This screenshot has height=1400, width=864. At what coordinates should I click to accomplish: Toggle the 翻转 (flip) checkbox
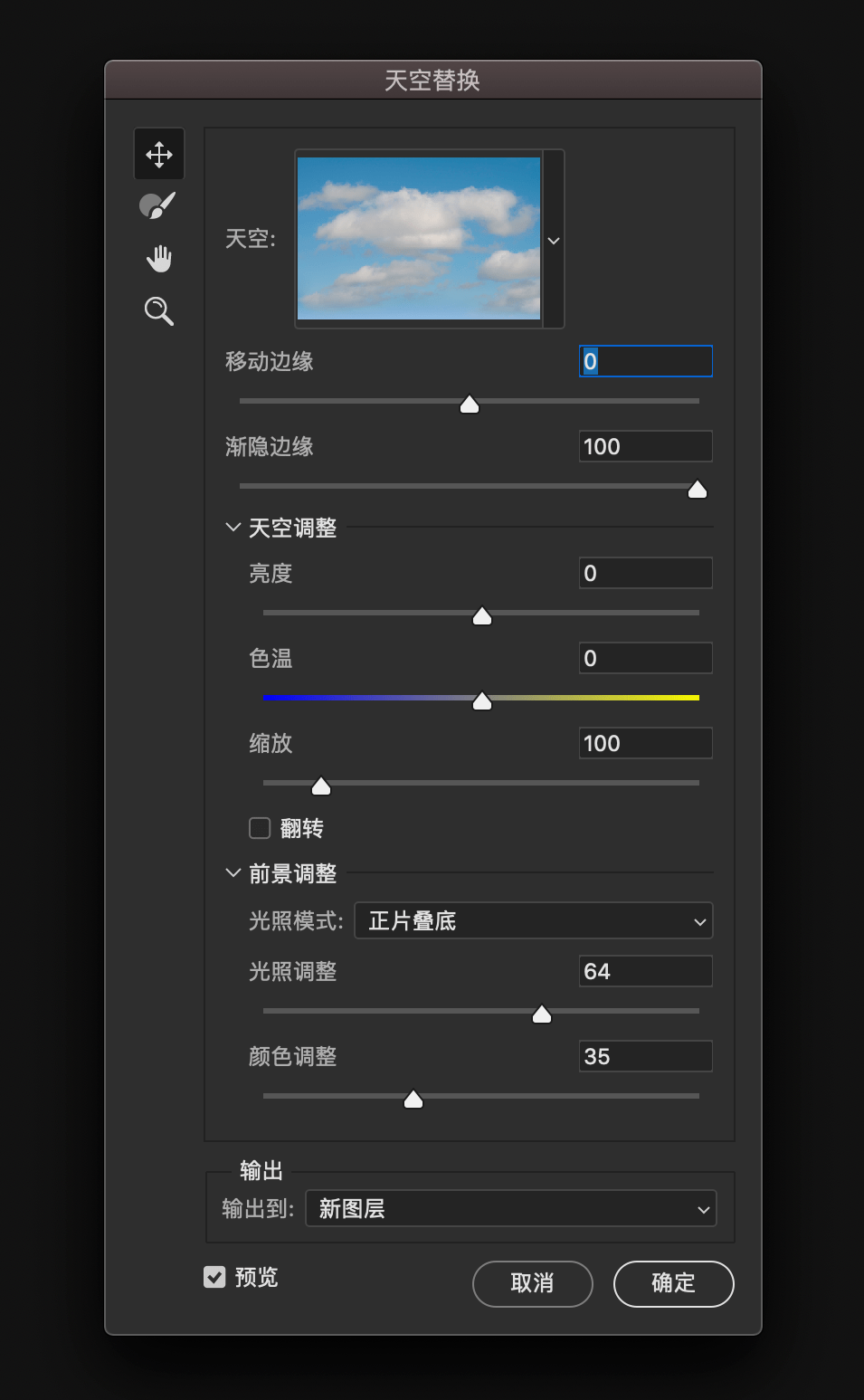click(260, 828)
